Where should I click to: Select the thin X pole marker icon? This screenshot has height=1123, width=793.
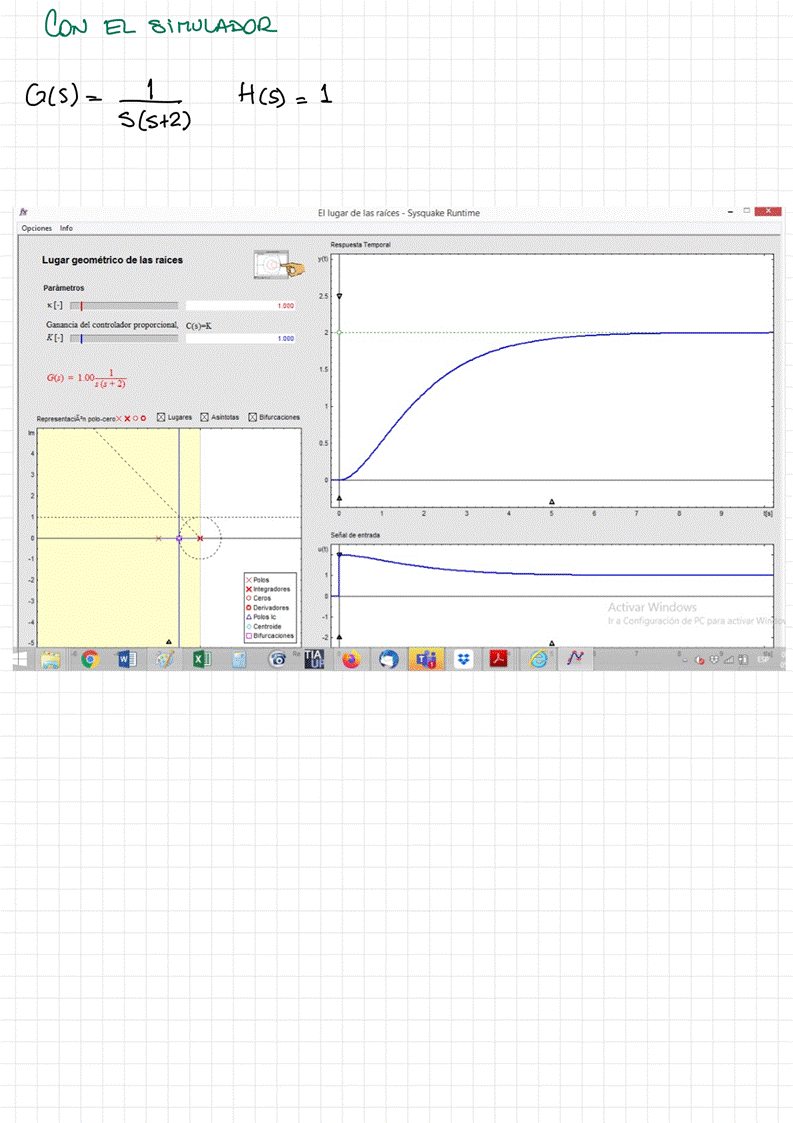point(118,418)
